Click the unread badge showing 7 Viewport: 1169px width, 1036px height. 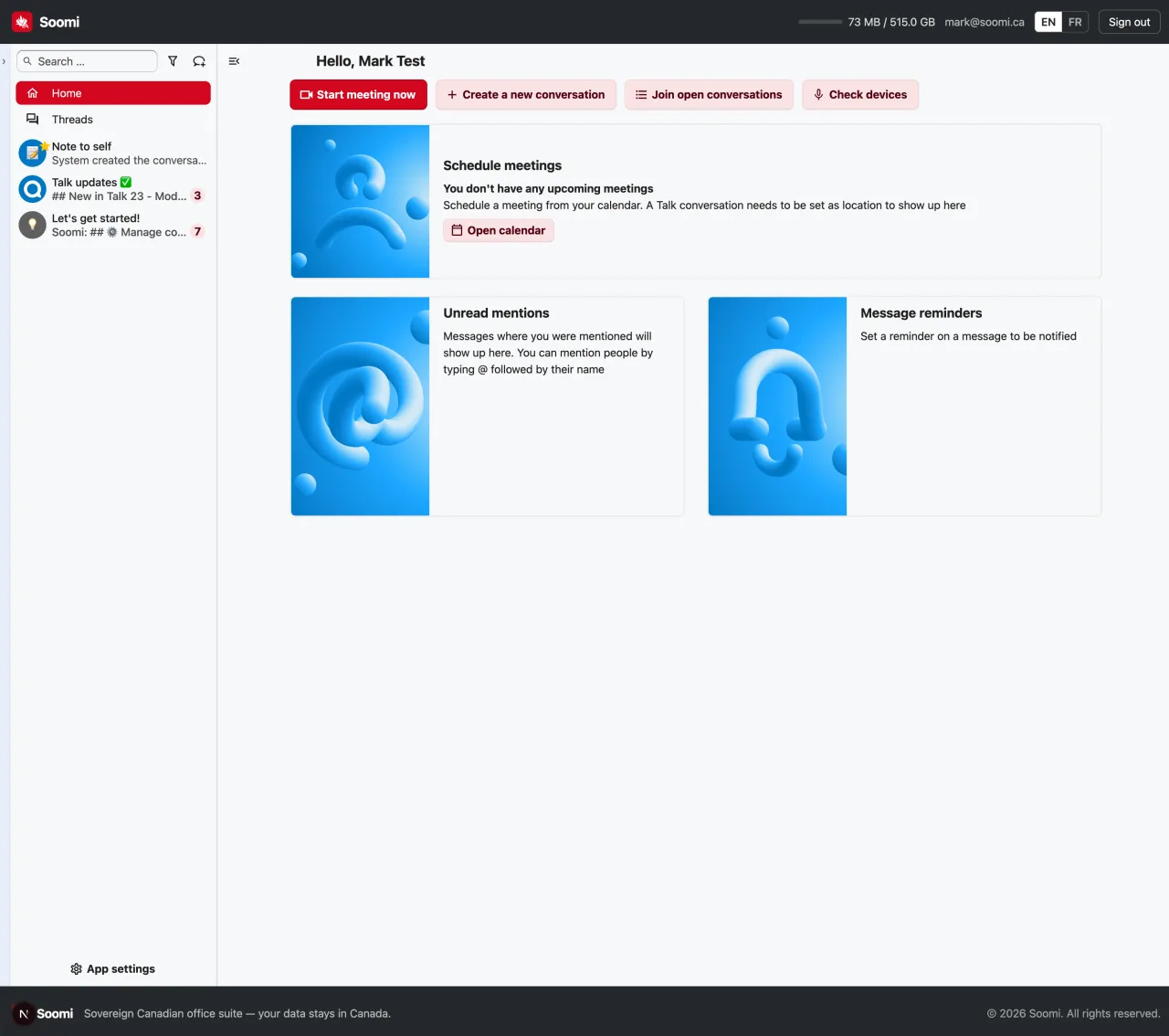tap(197, 232)
